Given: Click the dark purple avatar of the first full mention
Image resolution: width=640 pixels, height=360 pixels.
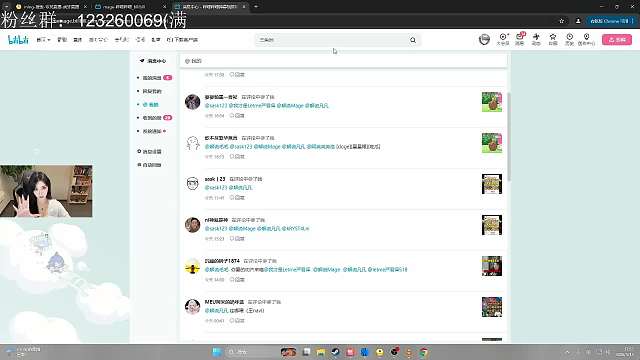Looking at the screenshot, I should point(192,102).
